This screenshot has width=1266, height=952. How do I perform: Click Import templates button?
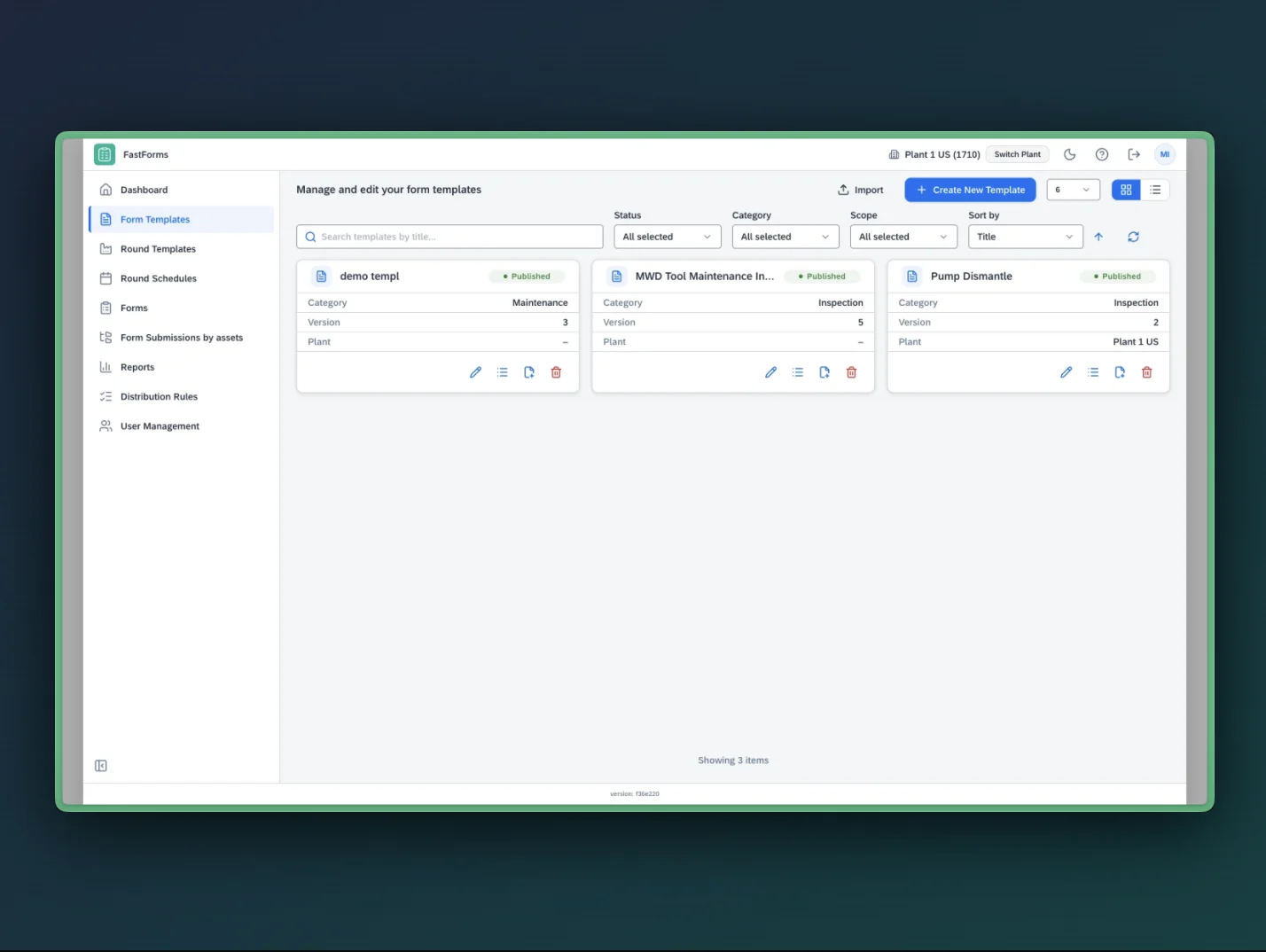pos(861,190)
